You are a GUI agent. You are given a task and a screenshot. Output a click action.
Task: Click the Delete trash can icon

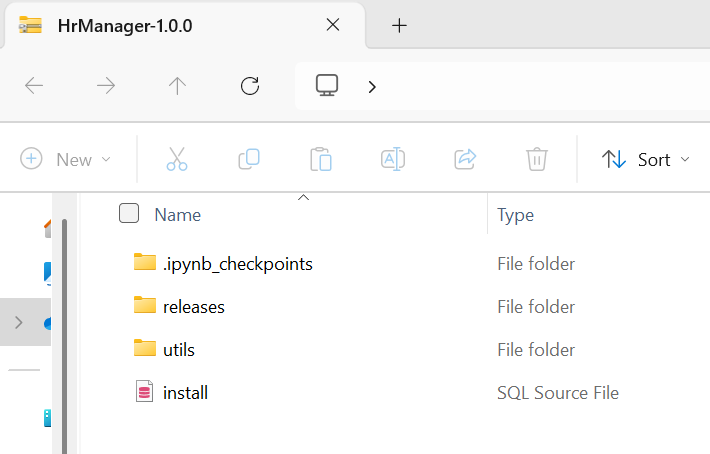coord(537,159)
